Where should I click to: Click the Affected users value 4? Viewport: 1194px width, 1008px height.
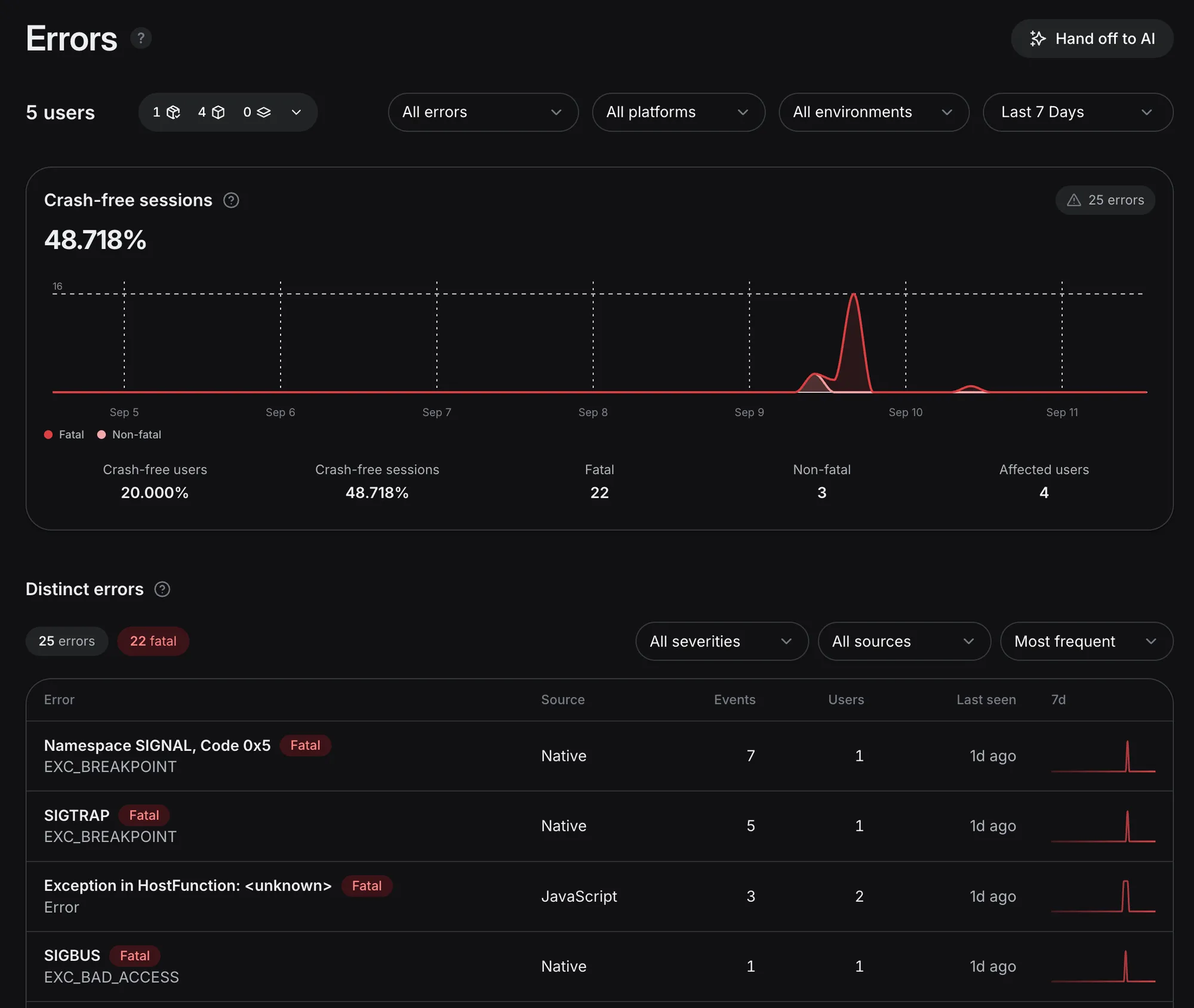(1044, 493)
